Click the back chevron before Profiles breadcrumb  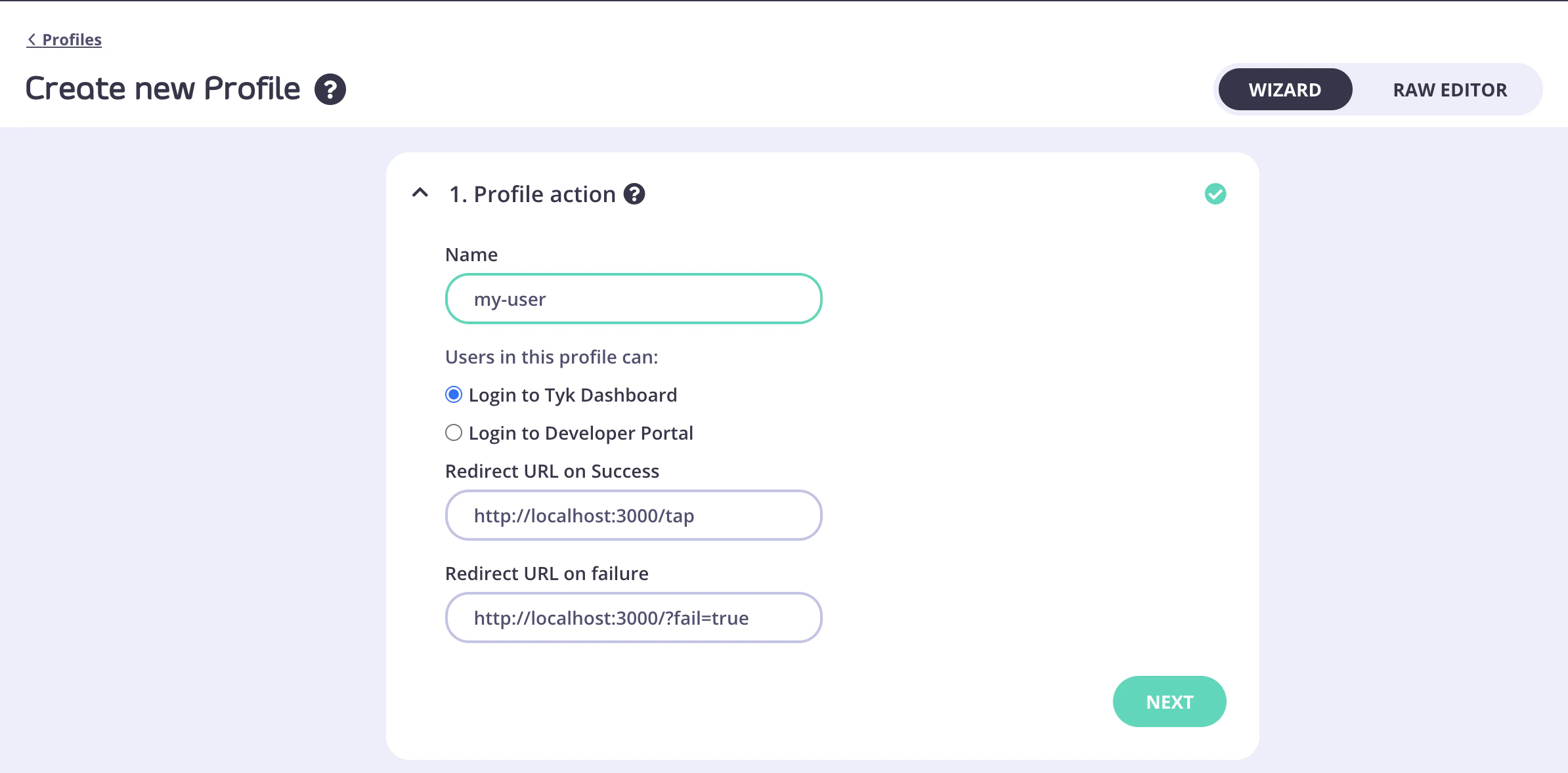pos(32,39)
